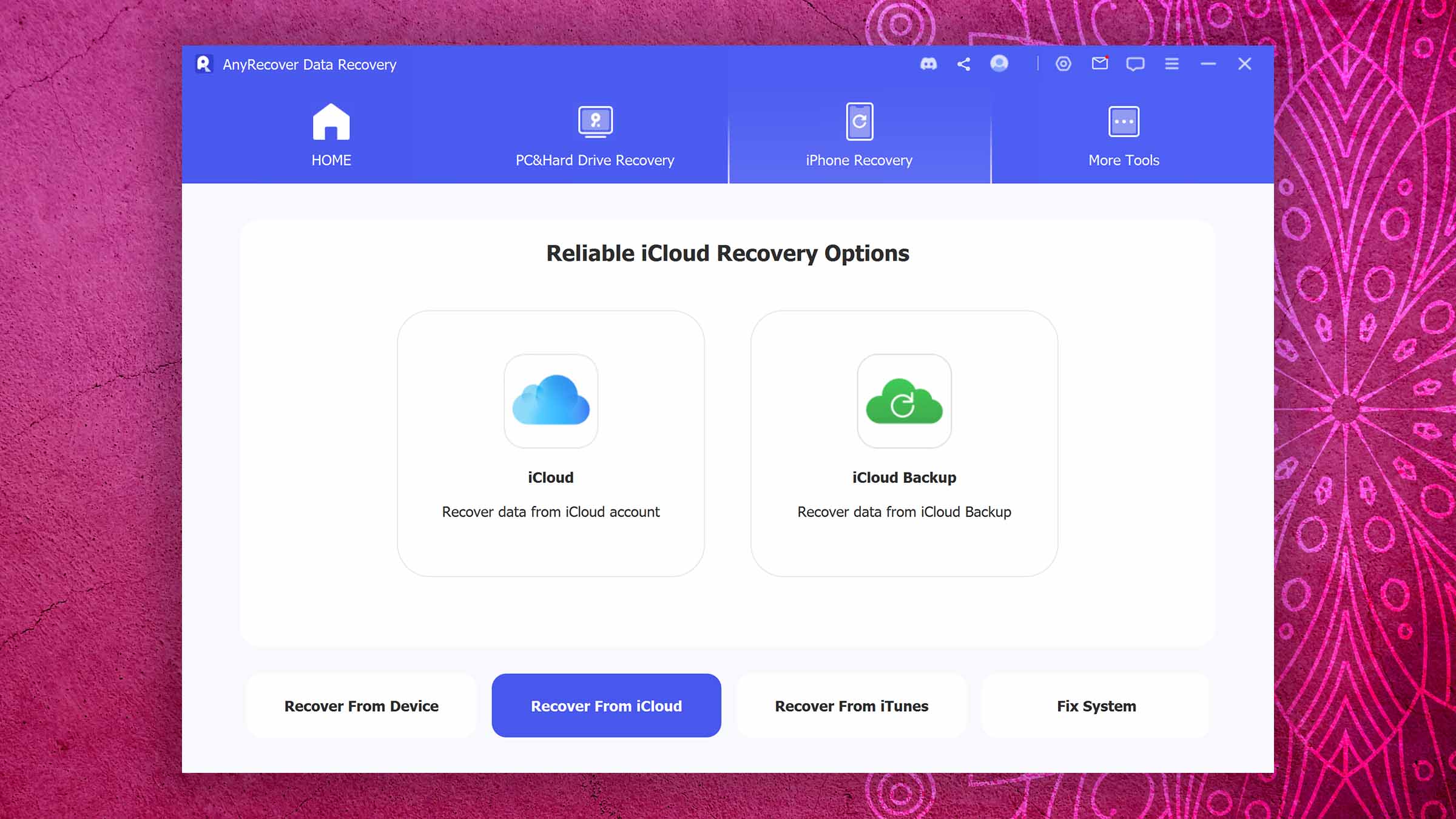The height and width of the screenshot is (819, 1456).
Task: Switch to PC&Hard Drive Recovery tab
Action: [x=595, y=135]
